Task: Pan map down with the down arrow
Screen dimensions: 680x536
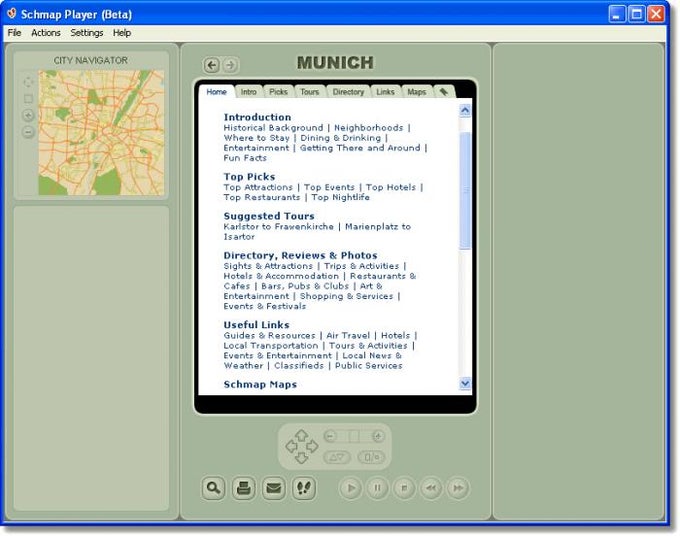Action: [x=301, y=458]
